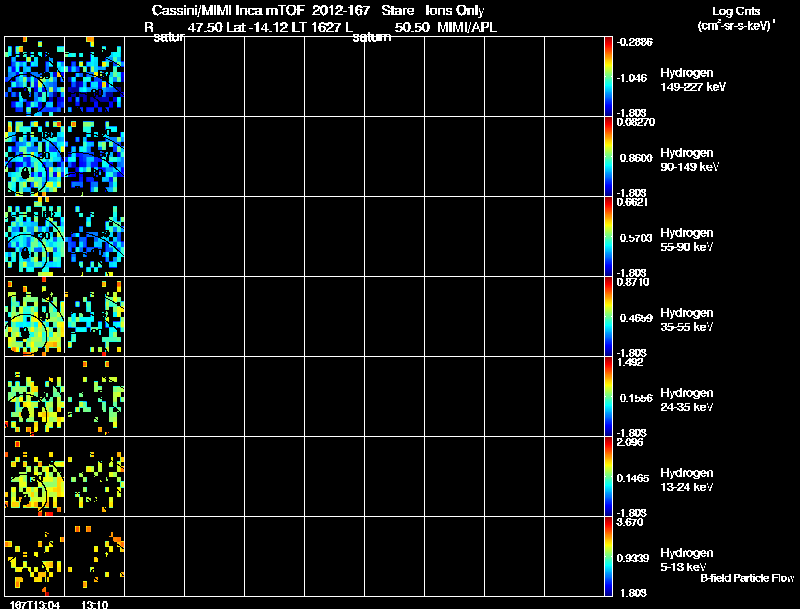
Task: Click the 13:10 image for Hydrogen 5-13 keV
Action: (x=95, y=557)
